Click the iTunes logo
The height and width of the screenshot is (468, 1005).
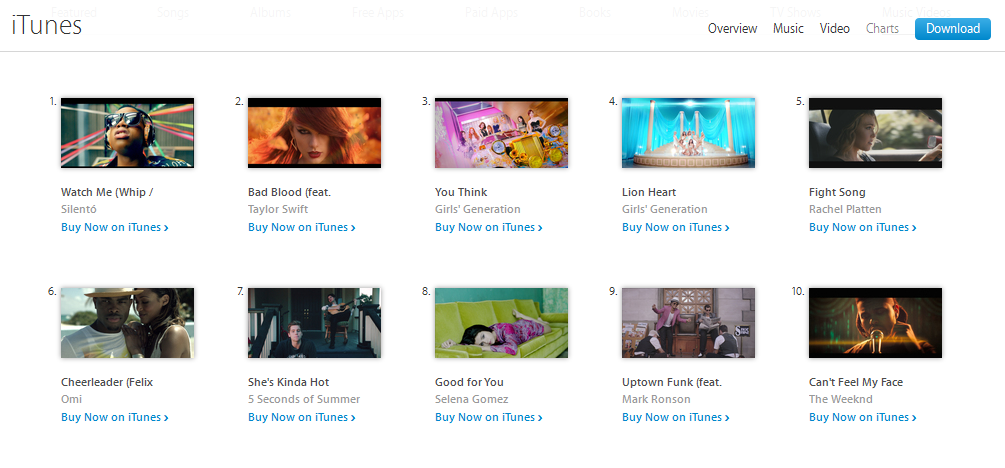(x=47, y=25)
